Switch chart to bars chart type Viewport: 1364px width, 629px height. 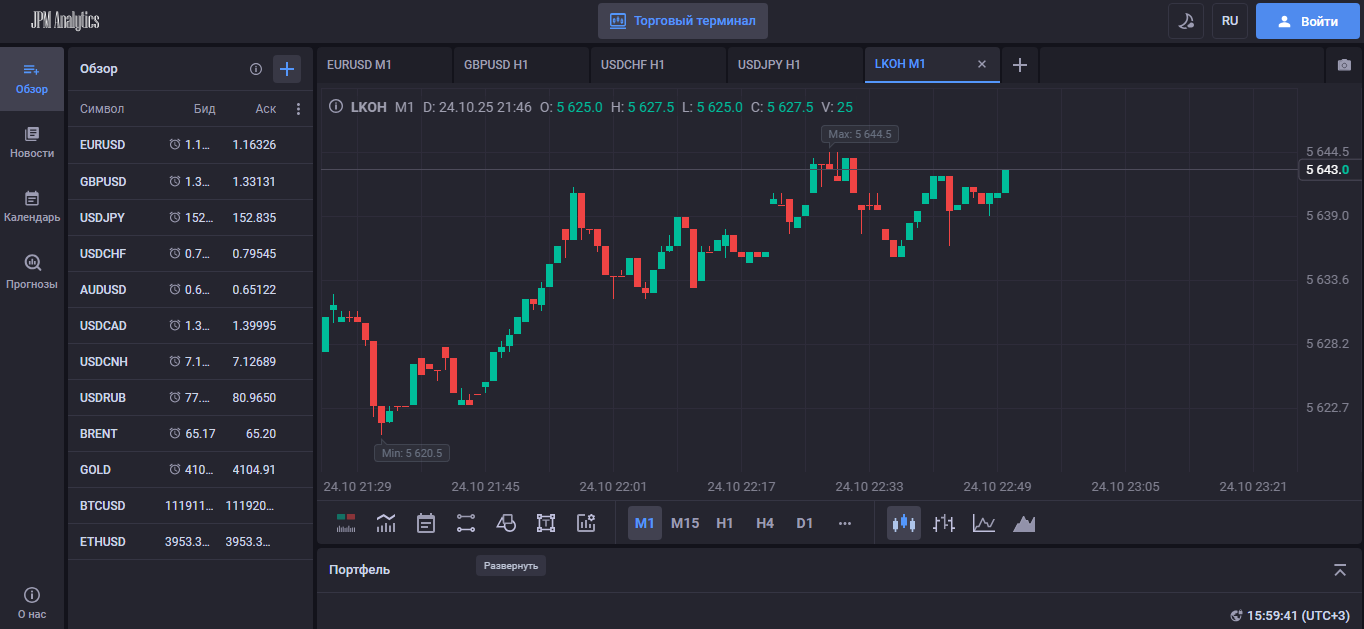tap(944, 523)
